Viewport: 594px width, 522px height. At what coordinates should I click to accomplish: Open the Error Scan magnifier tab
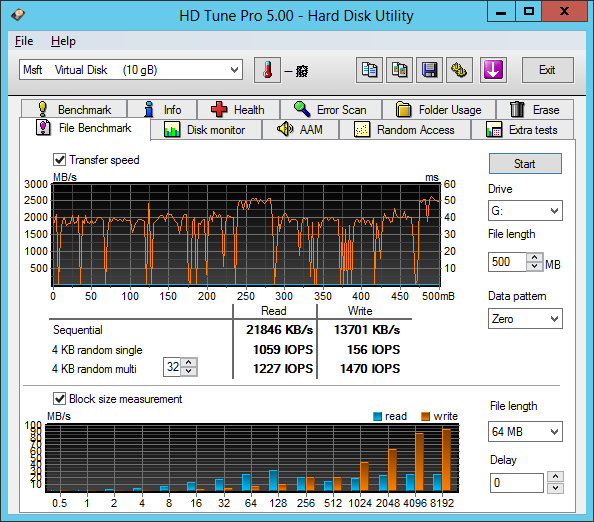tap(331, 109)
